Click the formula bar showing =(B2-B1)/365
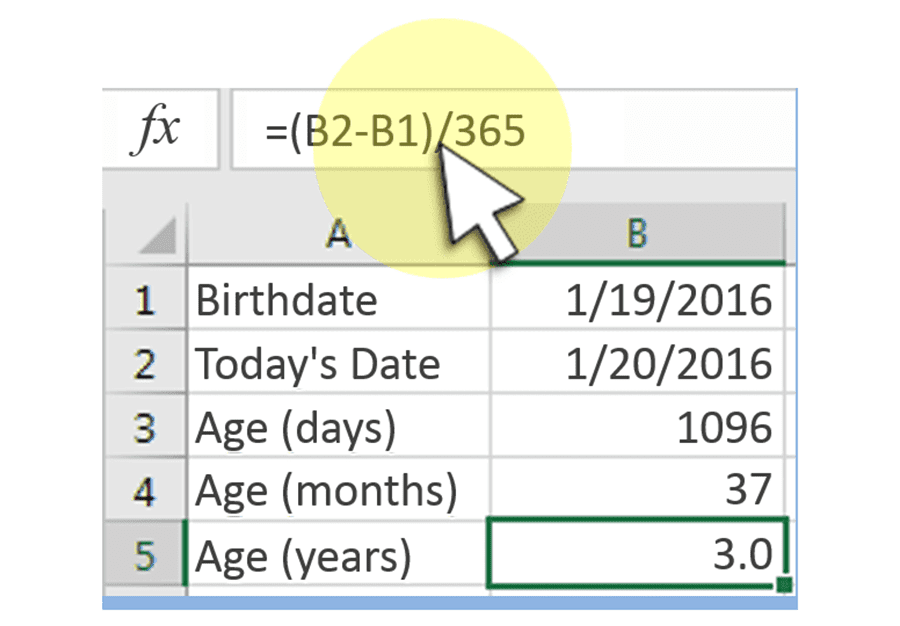The image size is (900, 626). tap(514, 130)
